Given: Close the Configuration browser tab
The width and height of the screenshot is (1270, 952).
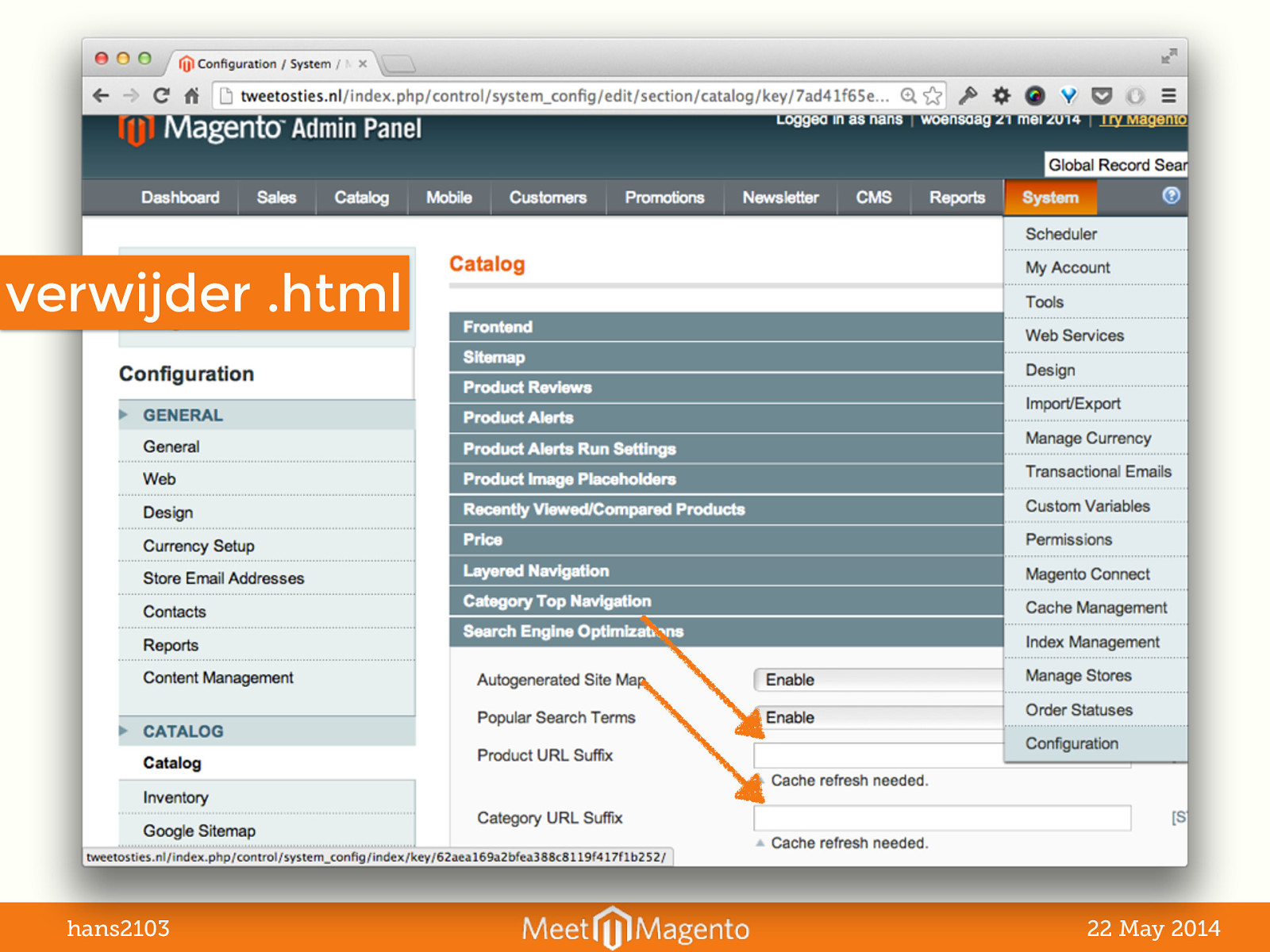Looking at the screenshot, I should pos(363,64).
